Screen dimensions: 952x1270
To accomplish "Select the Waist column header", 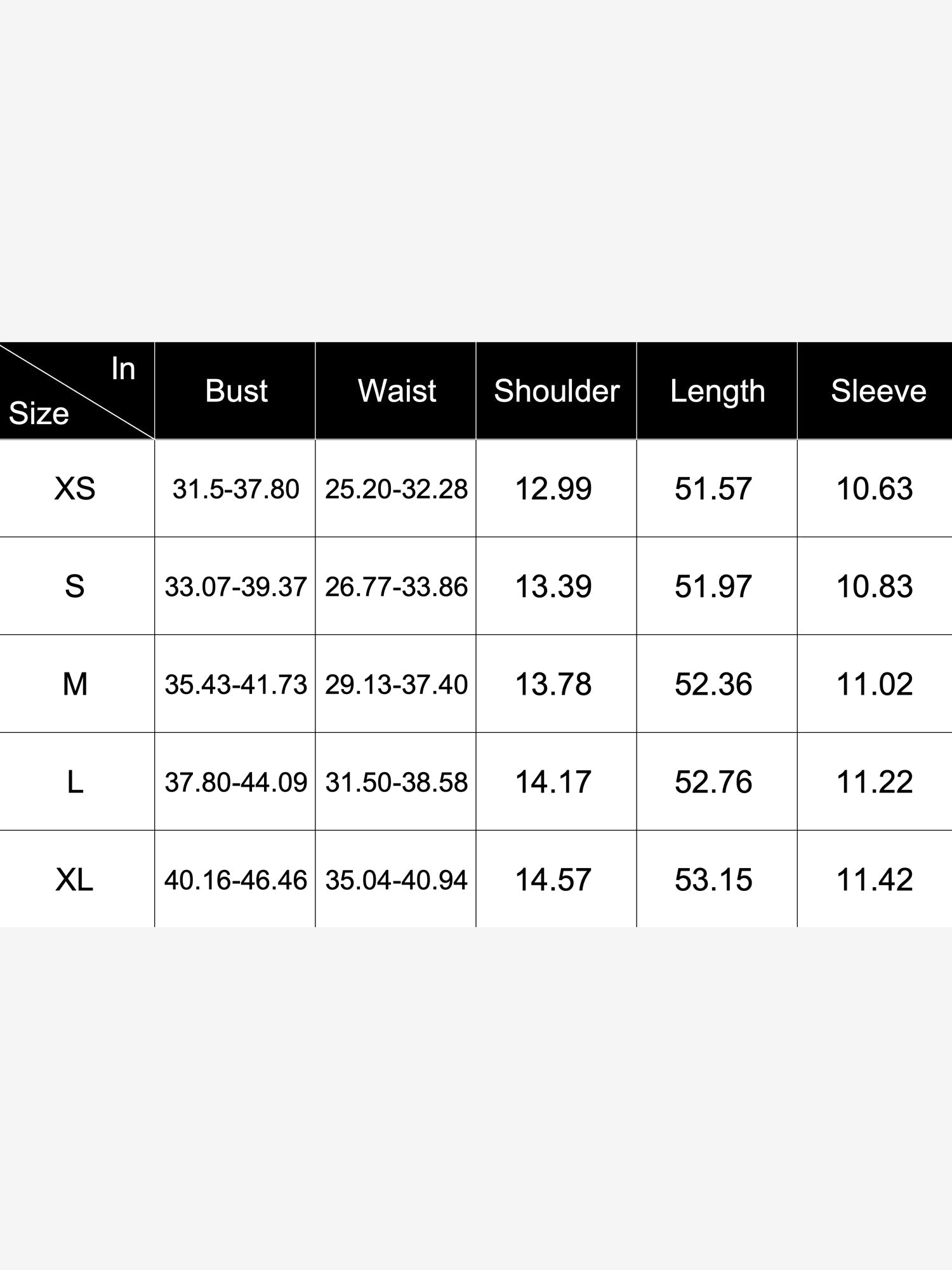I will point(396,391).
